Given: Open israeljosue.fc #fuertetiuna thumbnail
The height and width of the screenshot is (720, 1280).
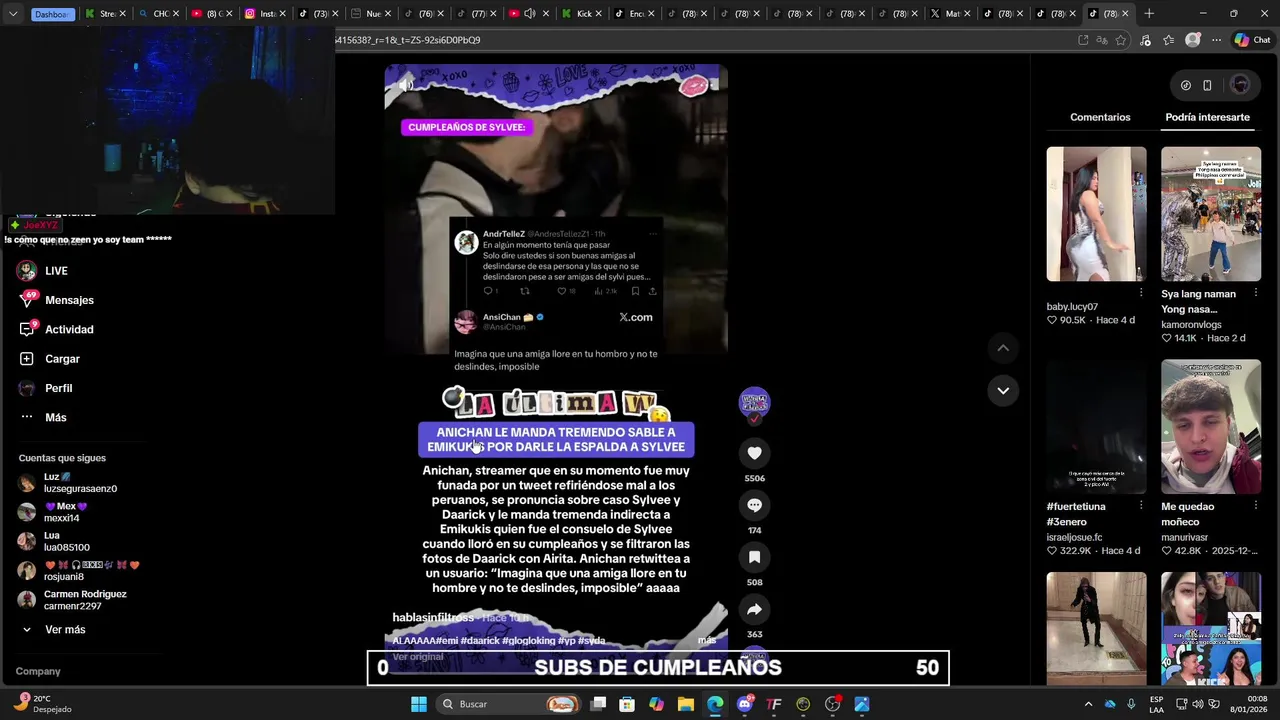Looking at the screenshot, I should 1096,427.
